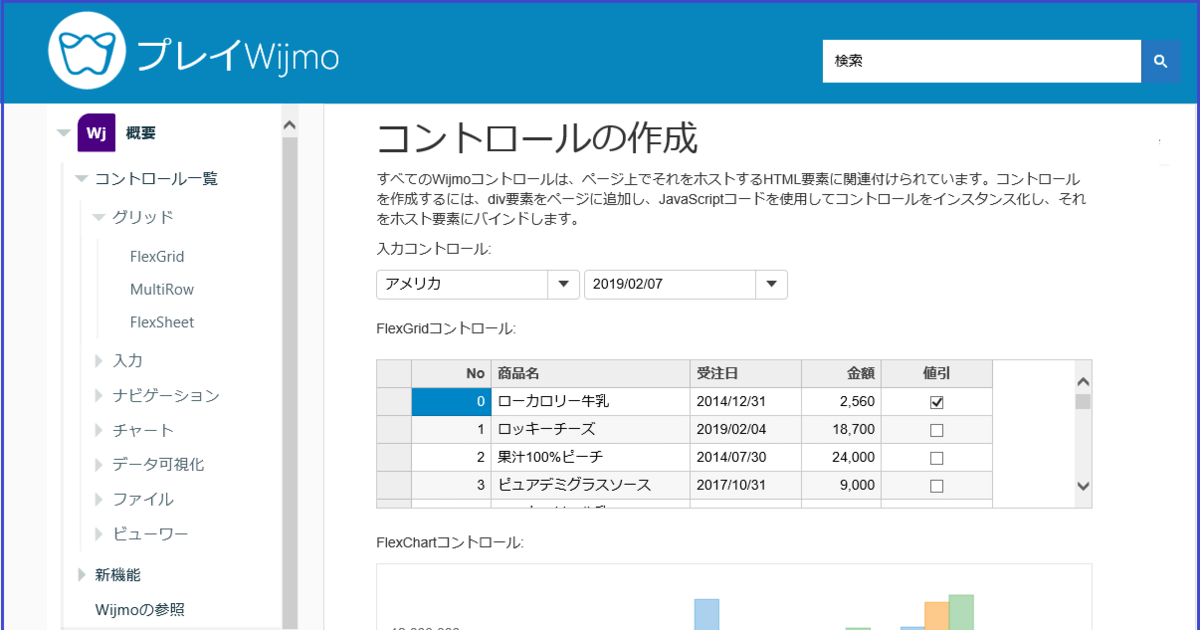Open the country combo box dropdown arrow
The height and width of the screenshot is (630, 1200).
(563, 284)
